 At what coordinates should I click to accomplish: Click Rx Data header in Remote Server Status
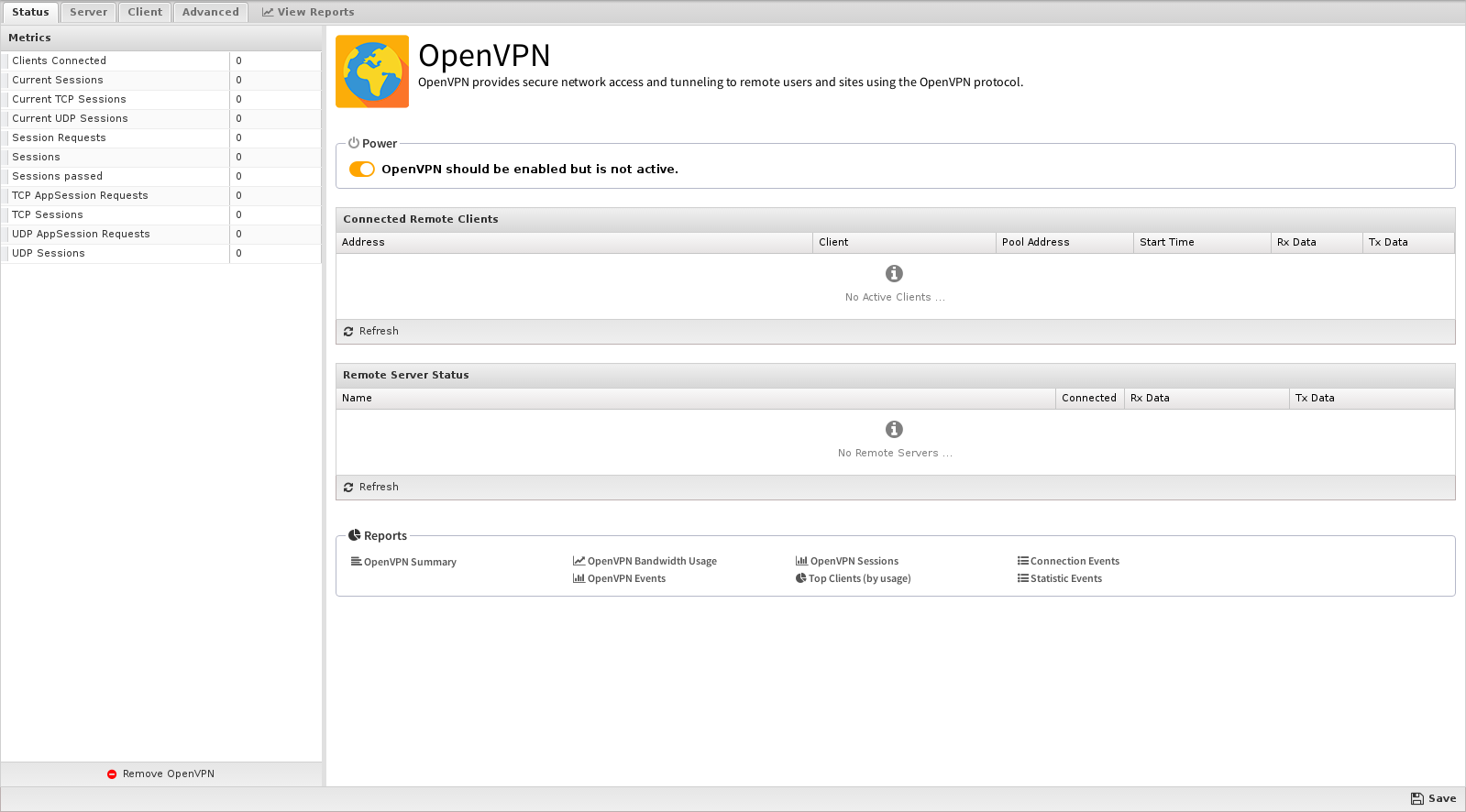1207,398
